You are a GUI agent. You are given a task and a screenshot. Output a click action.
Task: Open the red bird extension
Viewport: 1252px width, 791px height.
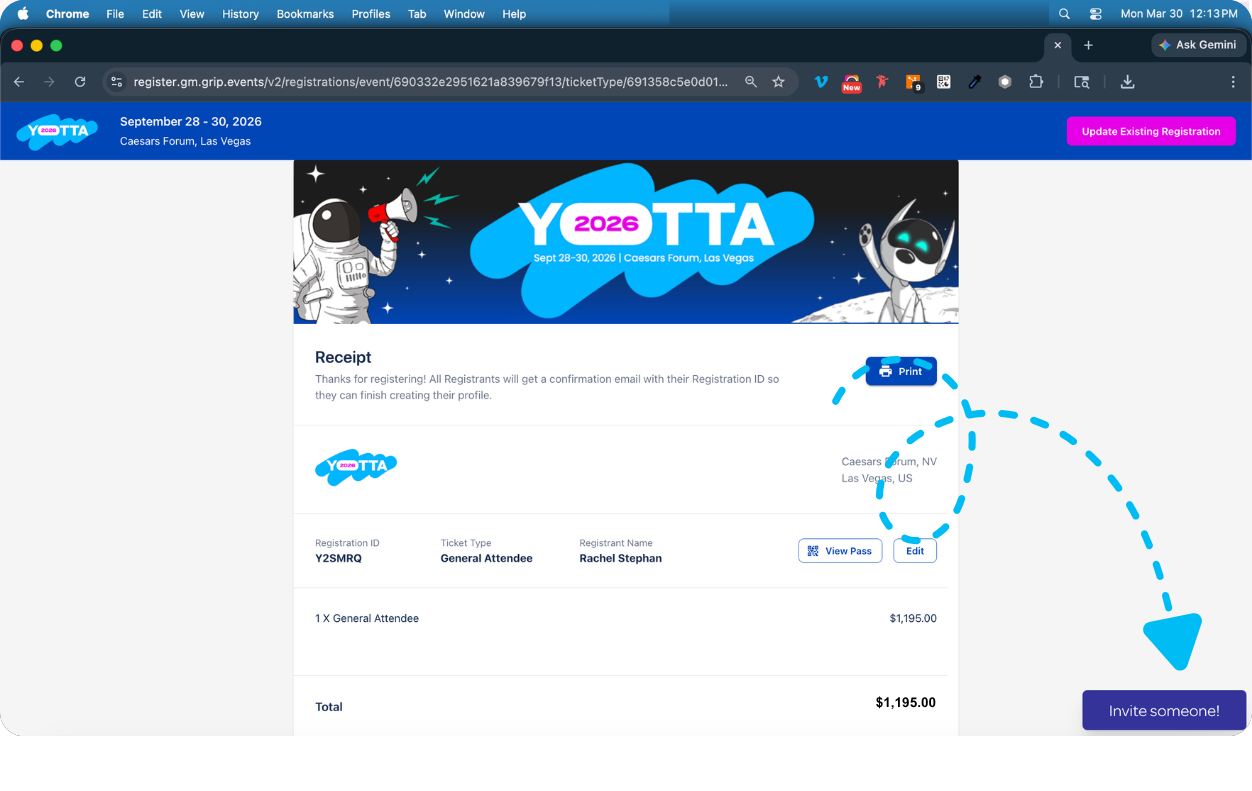point(882,82)
